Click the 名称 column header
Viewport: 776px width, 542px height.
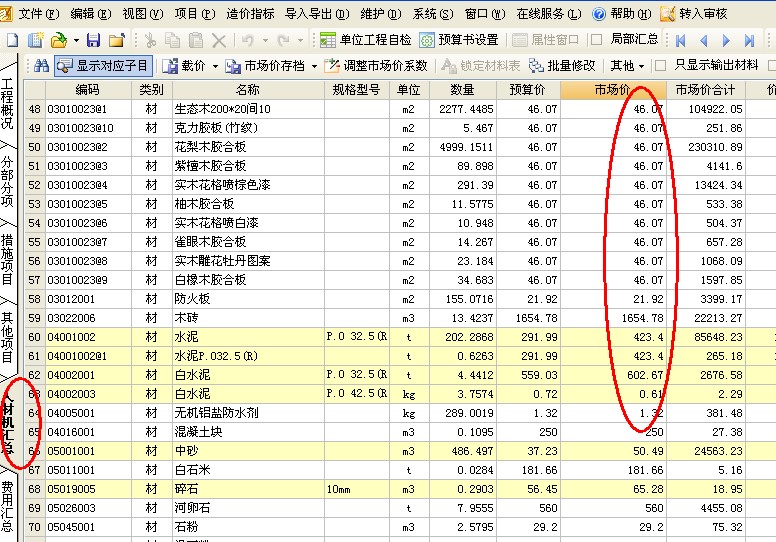tap(248, 90)
